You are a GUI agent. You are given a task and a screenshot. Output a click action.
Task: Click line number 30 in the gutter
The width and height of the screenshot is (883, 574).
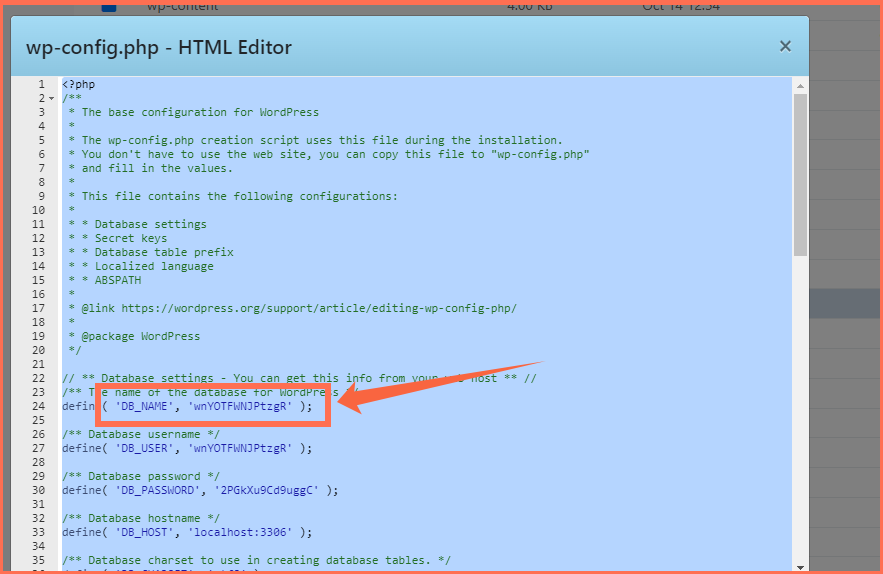pos(38,490)
